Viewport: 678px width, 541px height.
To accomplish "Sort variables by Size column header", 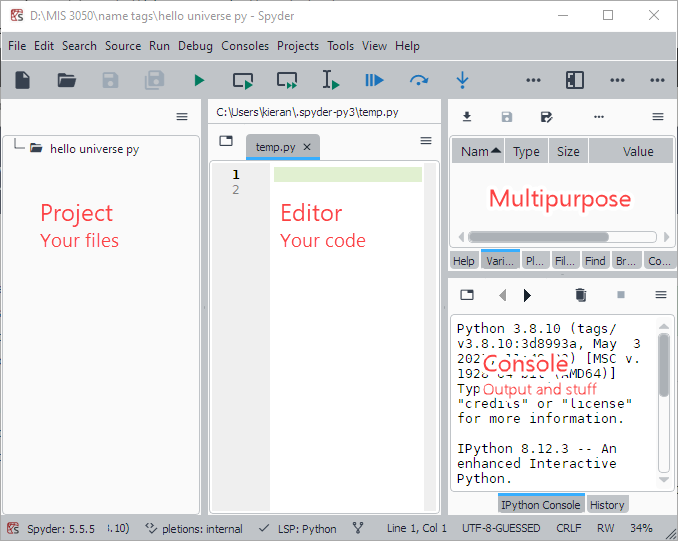I will point(568,151).
